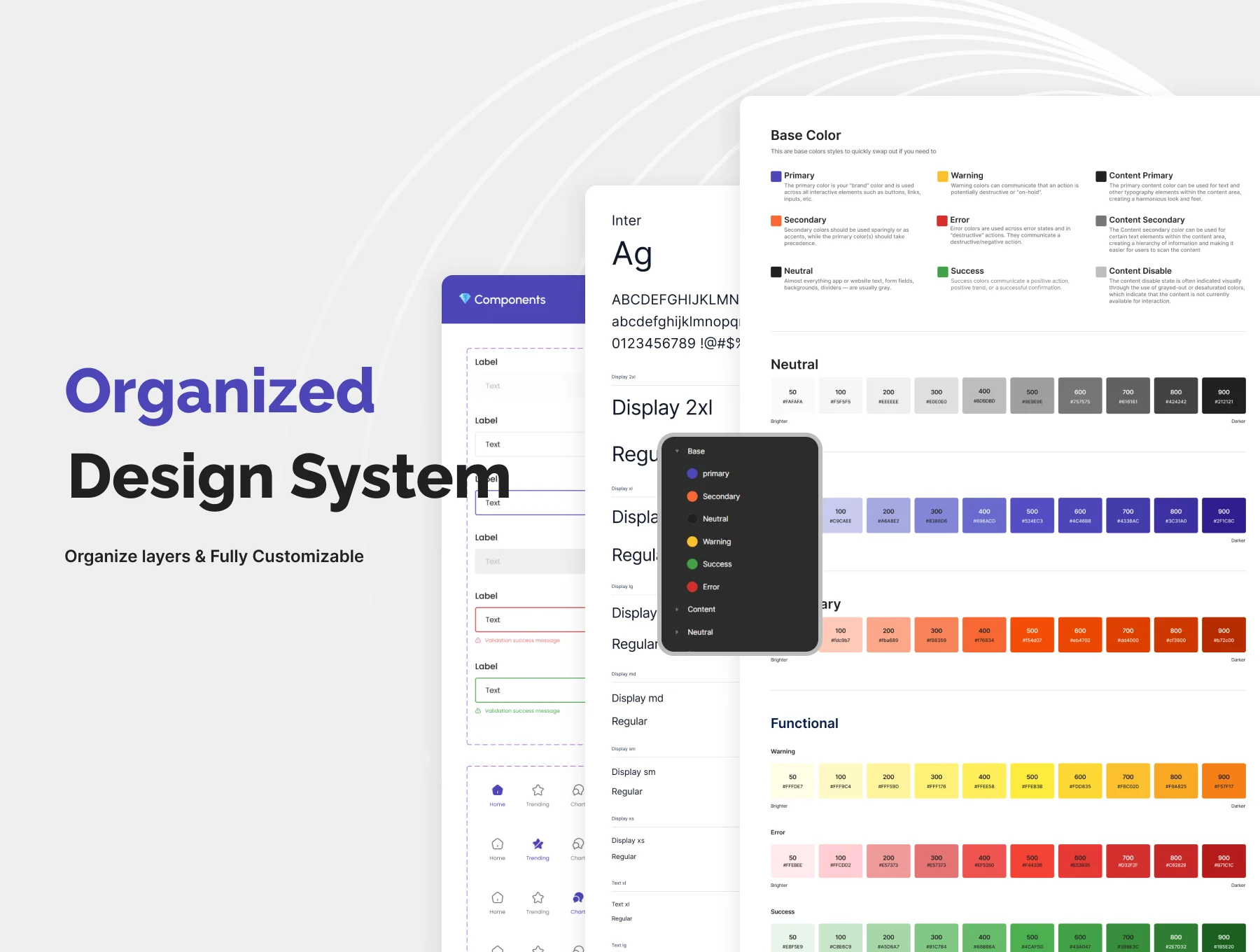The image size is (1260, 952).
Task: Click the Components header title
Action: click(510, 300)
